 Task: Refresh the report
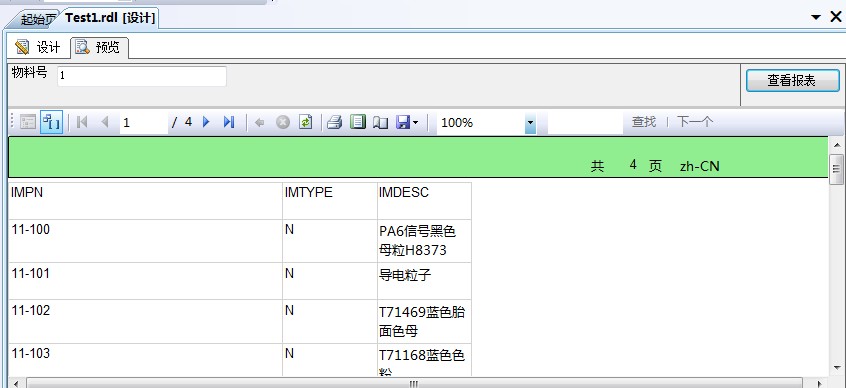pyautogui.click(x=306, y=122)
